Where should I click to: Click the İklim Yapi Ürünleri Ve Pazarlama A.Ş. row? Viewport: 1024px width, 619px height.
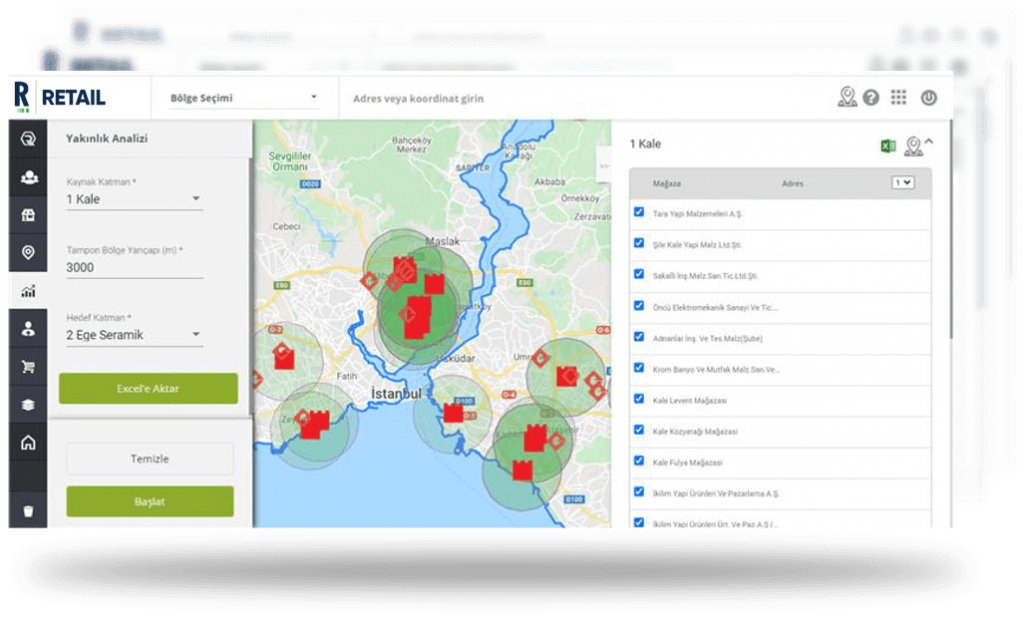[780, 494]
